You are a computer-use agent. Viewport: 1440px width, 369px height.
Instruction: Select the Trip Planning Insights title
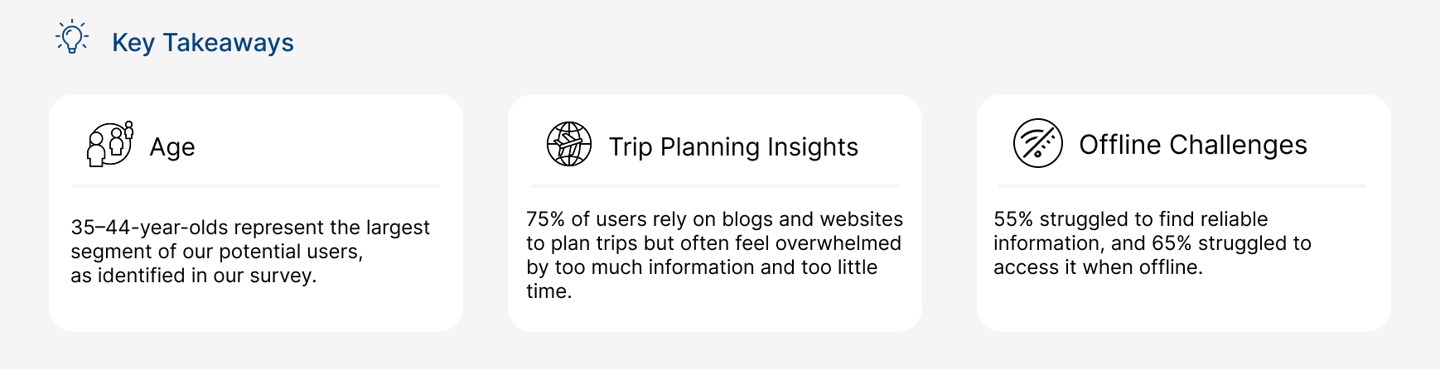(734, 147)
